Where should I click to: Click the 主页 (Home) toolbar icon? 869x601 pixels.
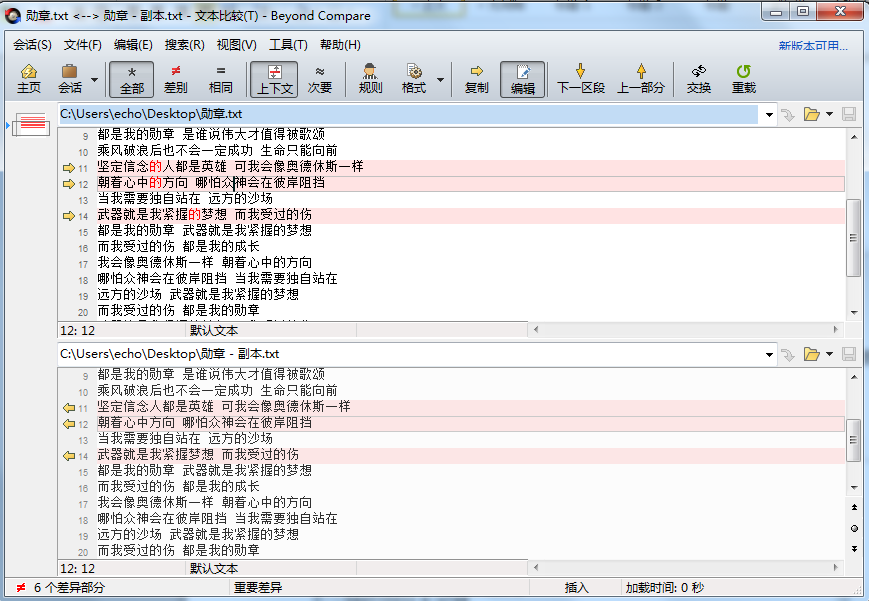[x=28, y=78]
